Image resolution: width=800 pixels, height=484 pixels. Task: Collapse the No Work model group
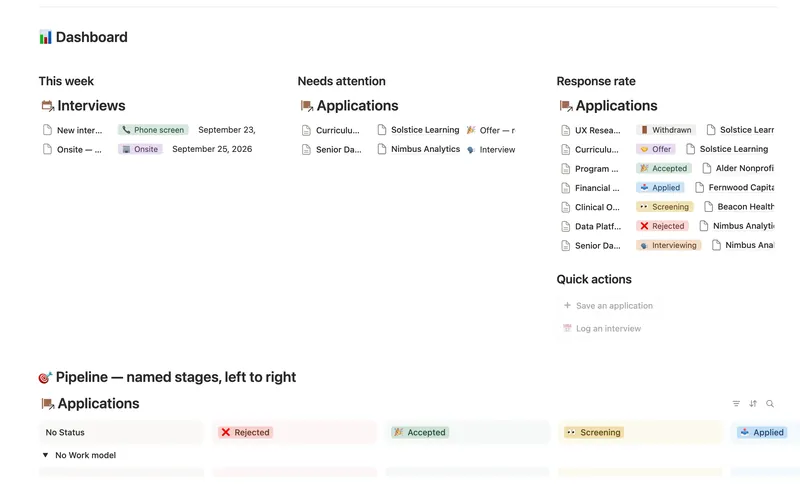pyautogui.click(x=45, y=455)
